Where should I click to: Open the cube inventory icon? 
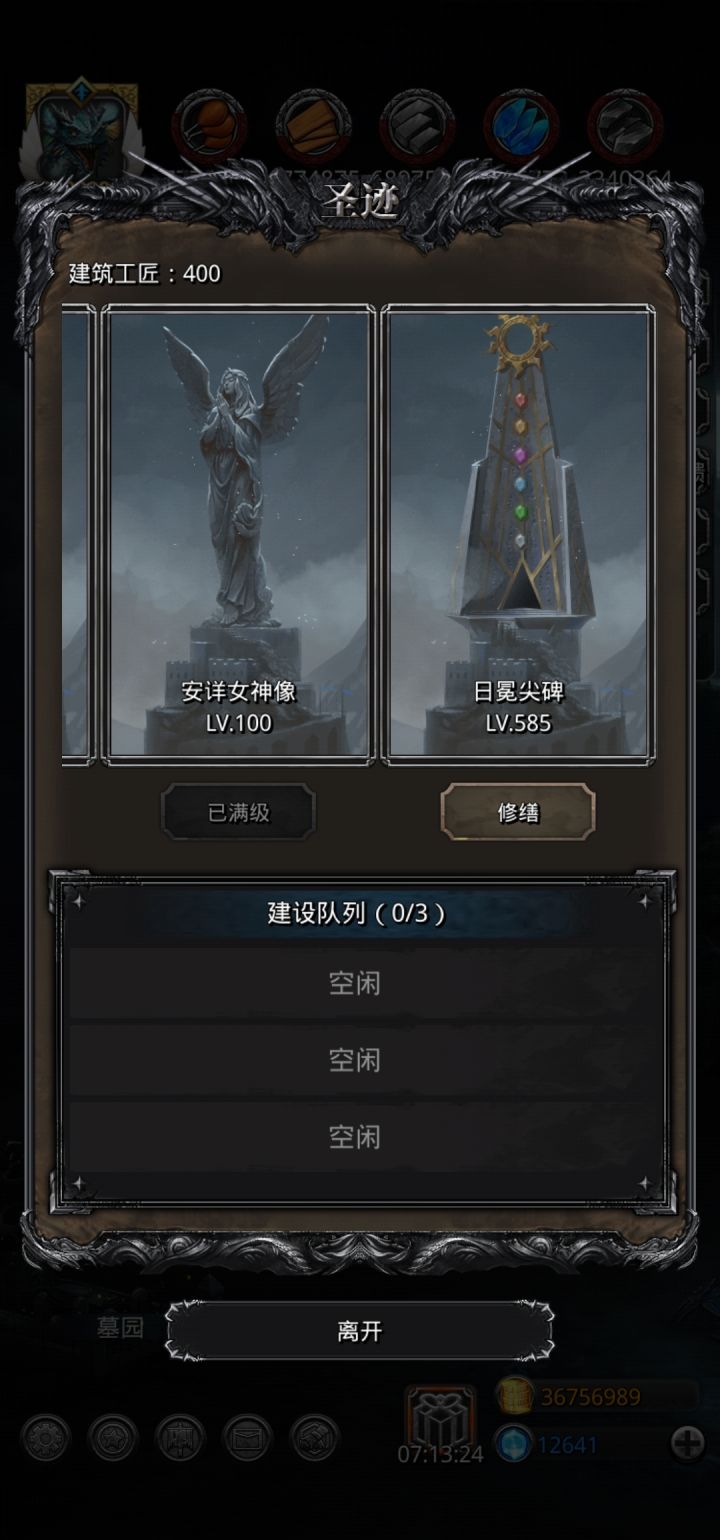point(314,1438)
